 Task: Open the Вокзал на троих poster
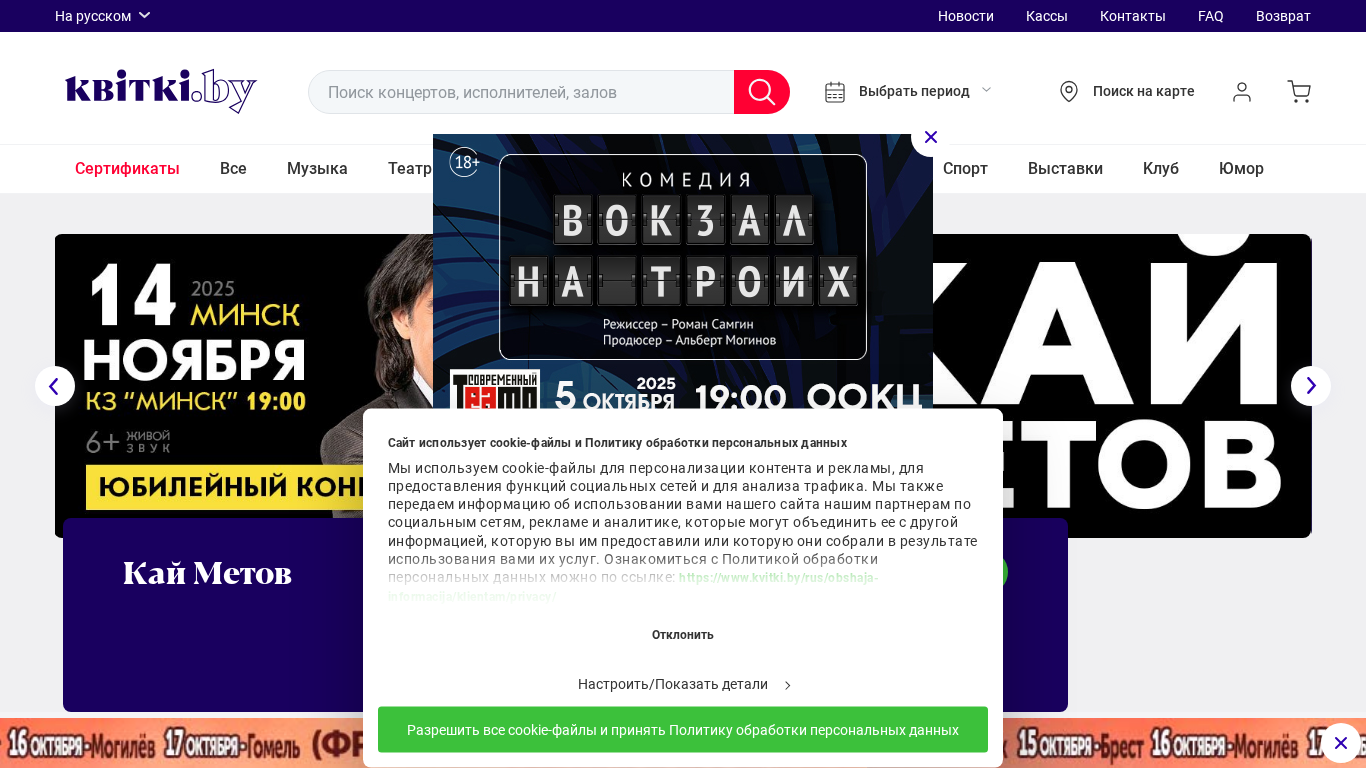[x=683, y=271]
